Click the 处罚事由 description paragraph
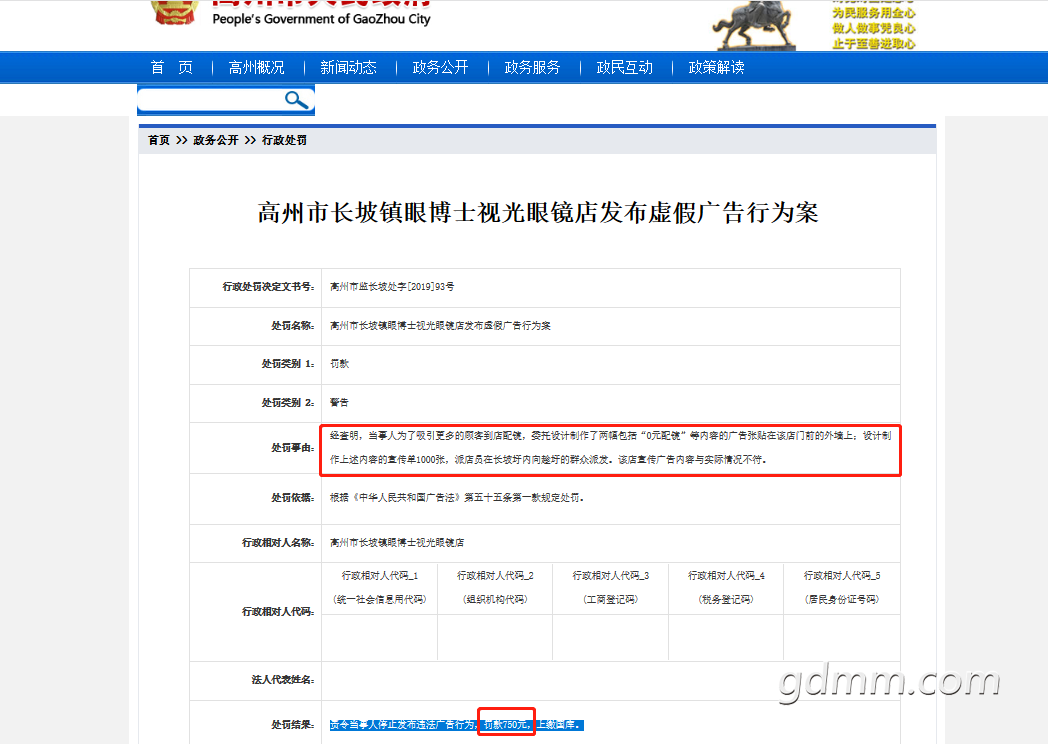This screenshot has width=1048, height=744. [610, 448]
